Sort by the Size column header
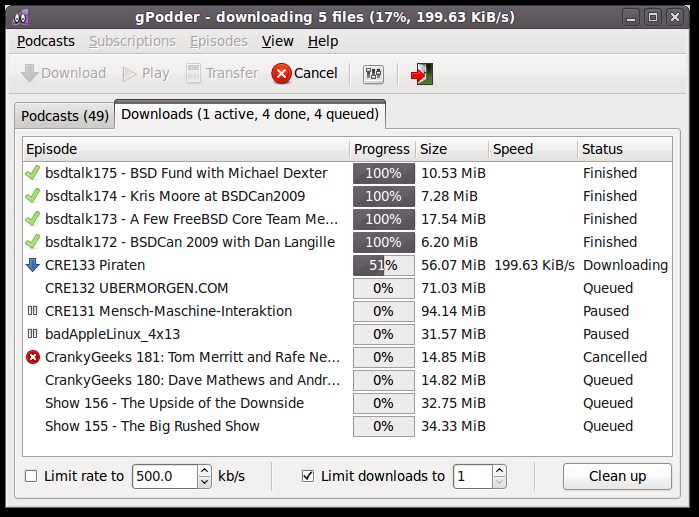 point(452,149)
